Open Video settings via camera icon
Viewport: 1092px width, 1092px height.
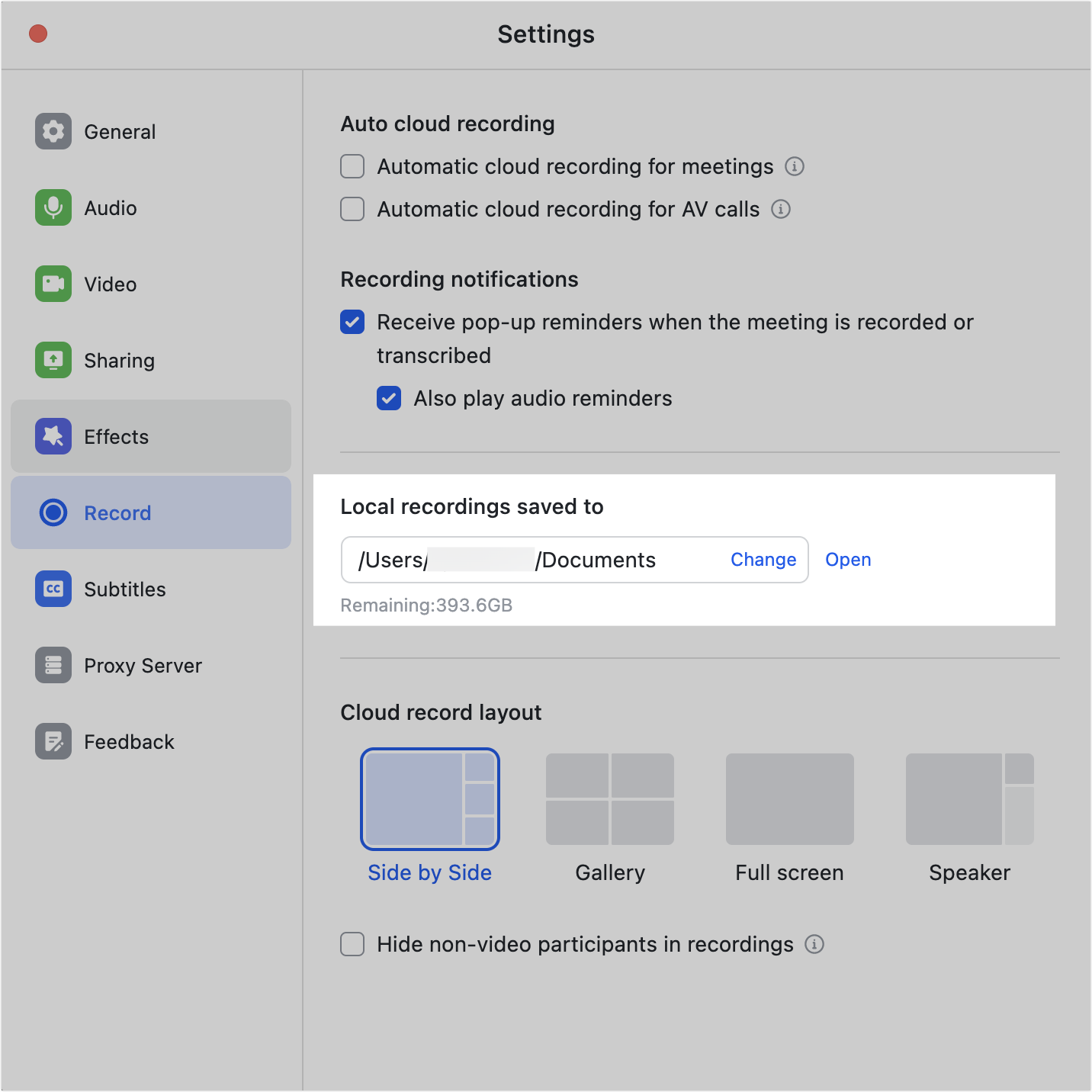click(x=53, y=284)
